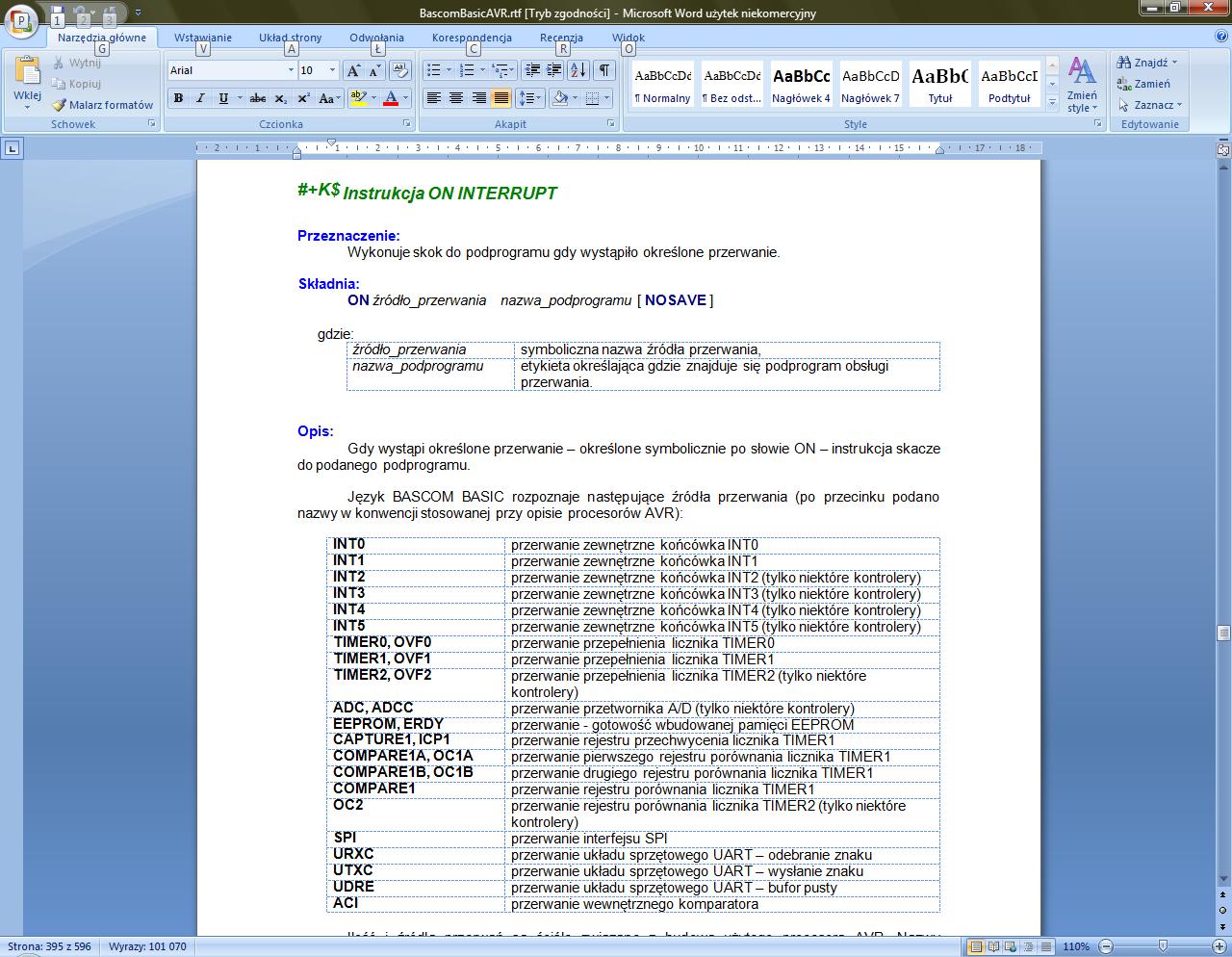Apply the Nagłówek 4 style
Image resolution: width=1232 pixels, height=957 pixels.
(801, 84)
